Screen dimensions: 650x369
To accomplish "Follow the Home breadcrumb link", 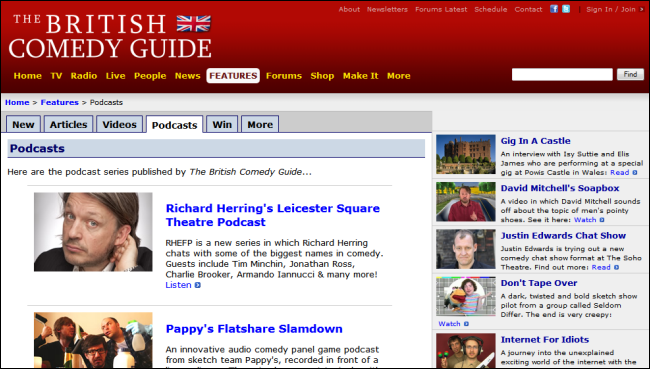I will tap(17, 102).
